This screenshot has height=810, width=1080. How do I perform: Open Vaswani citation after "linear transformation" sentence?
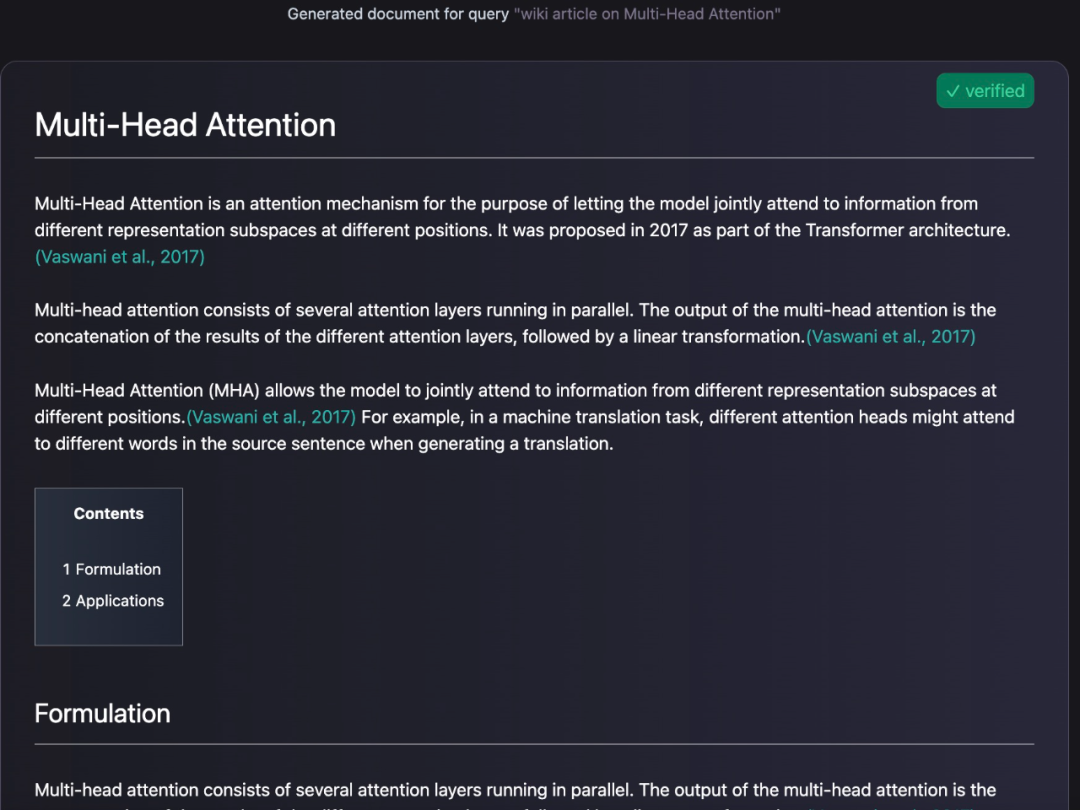(x=891, y=337)
